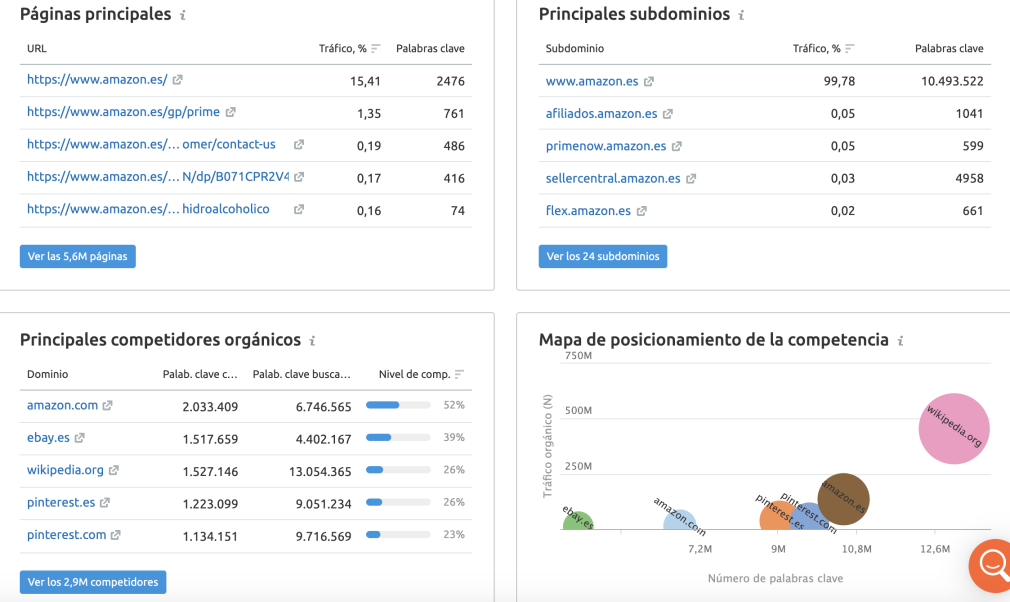
Task: Open the omer/contact-us URL link
Action: (151, 145)
